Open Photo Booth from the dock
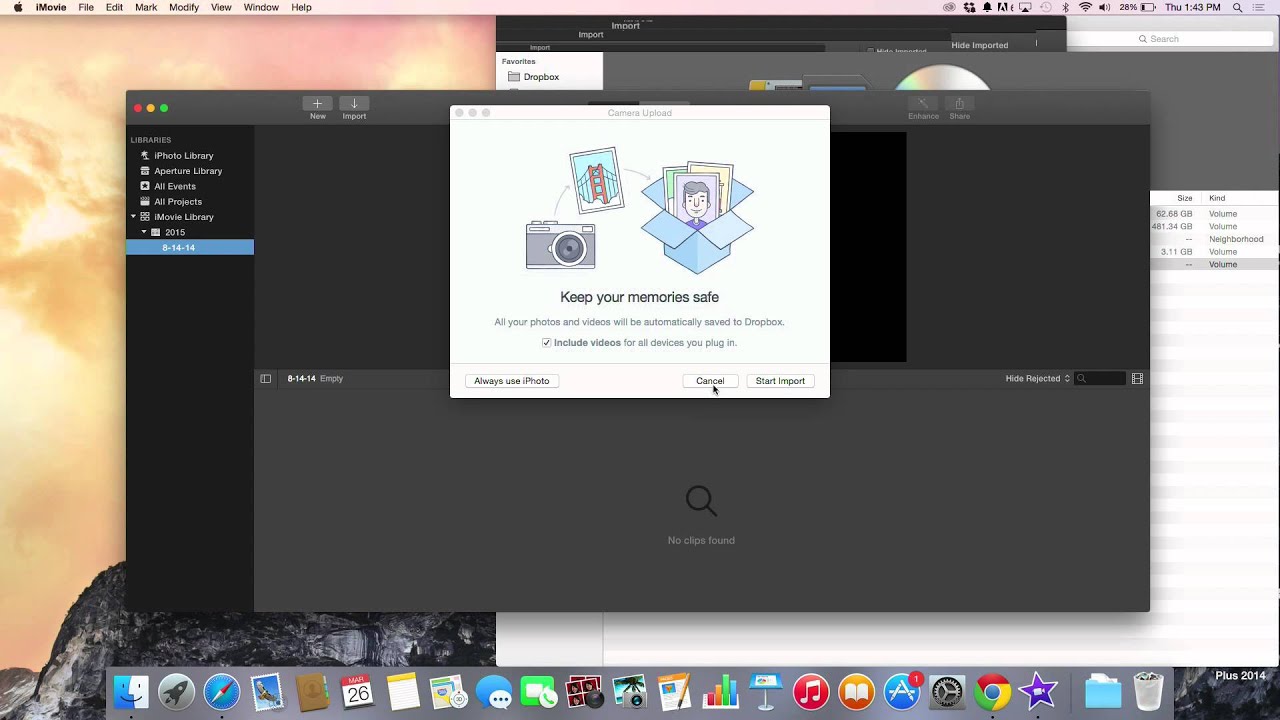Image resolution: width=1280 pixels, height=720 pixels. coord(584,692)
